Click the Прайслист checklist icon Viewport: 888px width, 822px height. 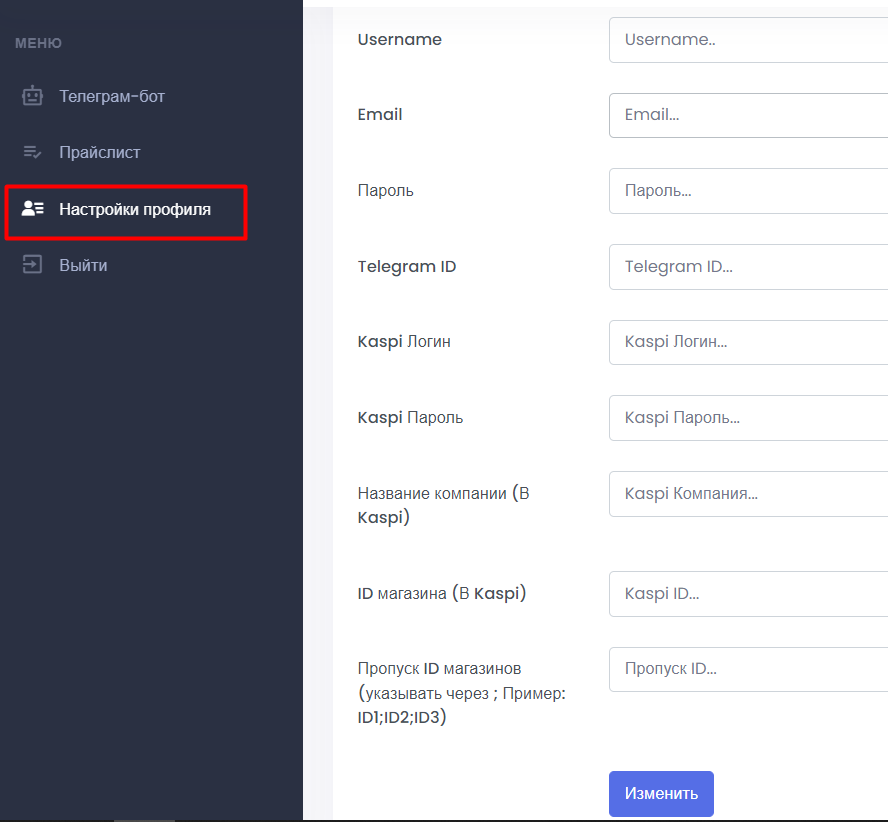tap(32, 152)
